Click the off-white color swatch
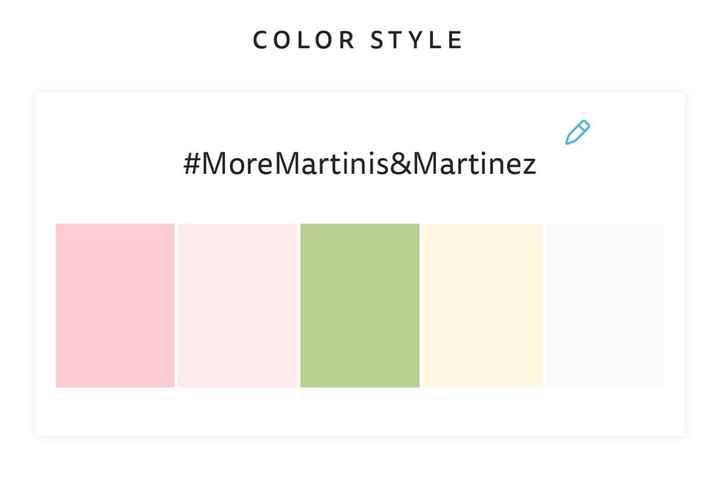The width and height of the screenshot is (720, 489). click(604, 305)
